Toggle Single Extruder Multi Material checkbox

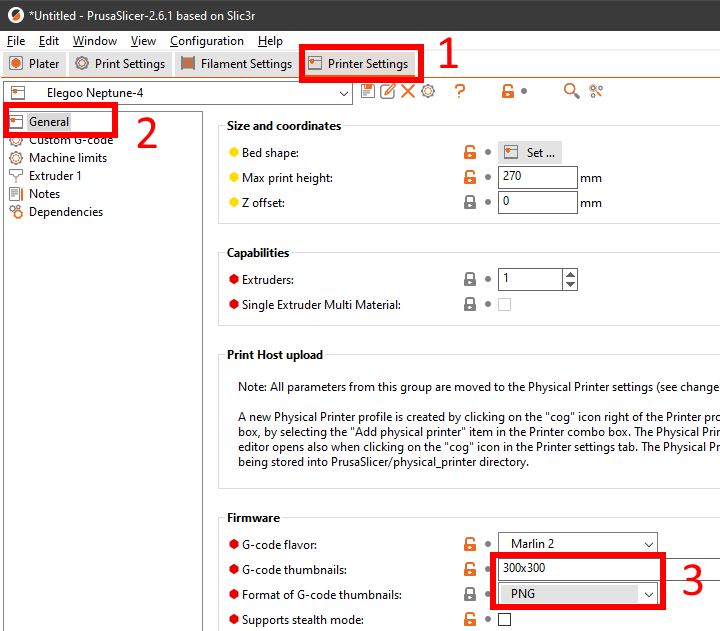[504, 304]
